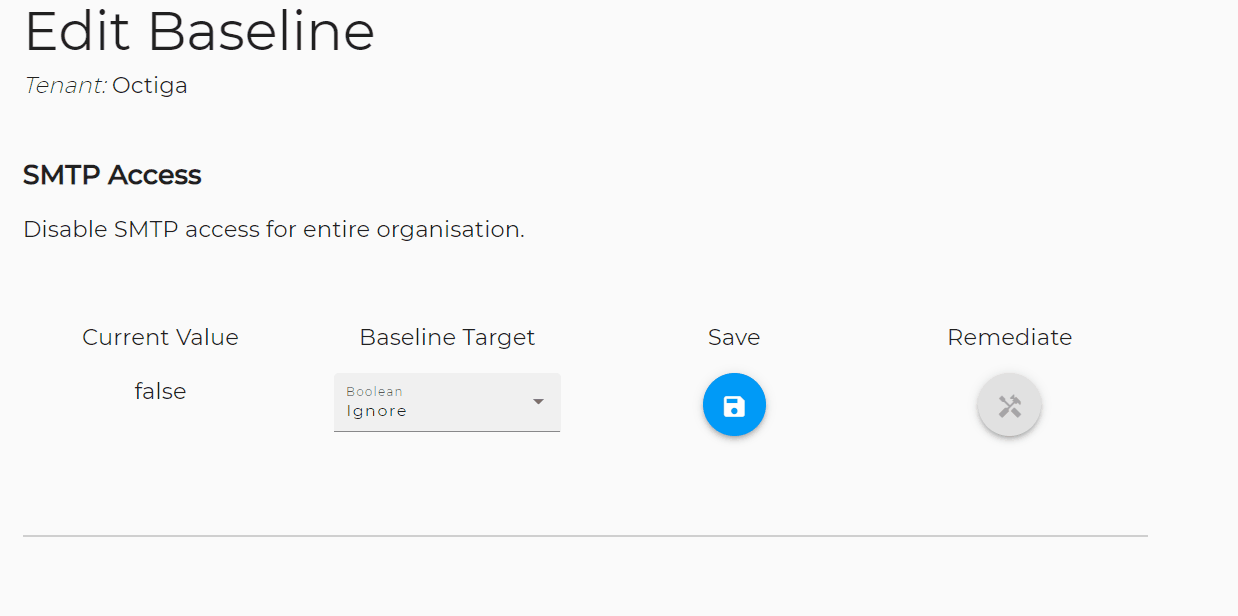The height and width of the screenshot is (616, 1238).
Task: Expand the Boolean value selector
Action: 447,402
